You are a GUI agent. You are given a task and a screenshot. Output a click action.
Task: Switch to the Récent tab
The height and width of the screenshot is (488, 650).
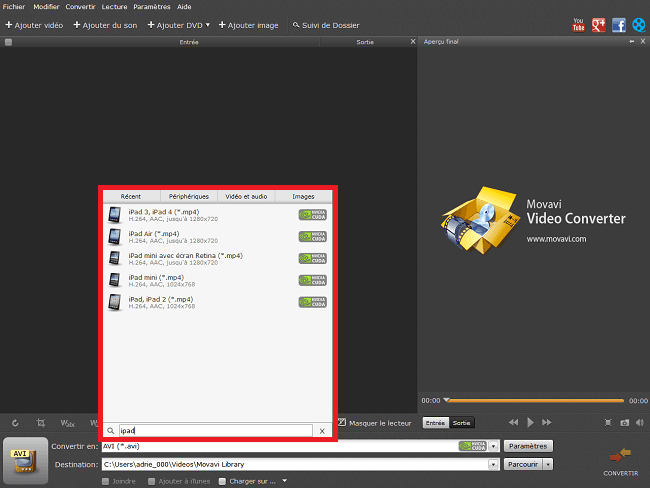click(x=131, y=197)
